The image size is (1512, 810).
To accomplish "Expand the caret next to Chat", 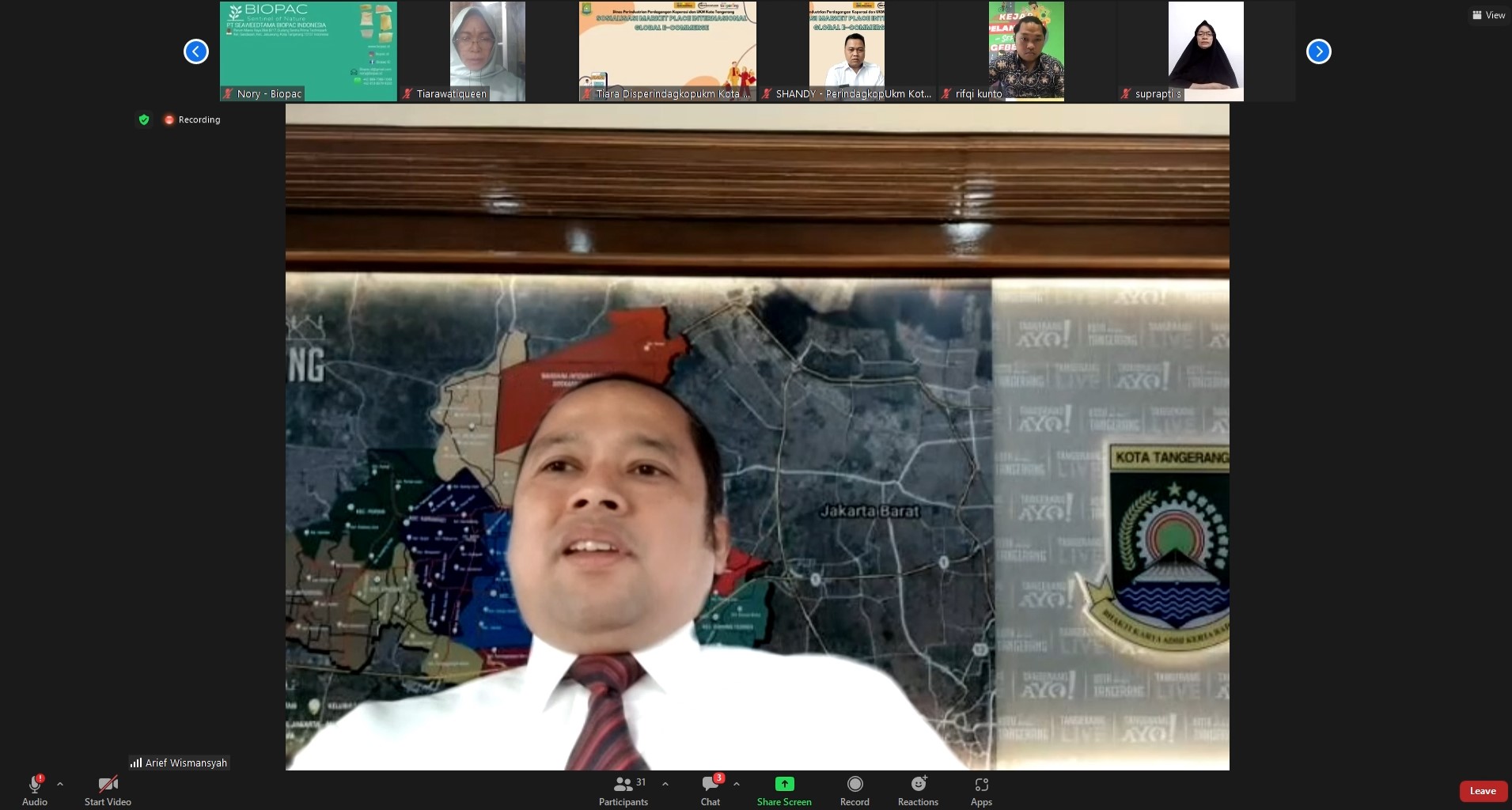I will point(737,784).
